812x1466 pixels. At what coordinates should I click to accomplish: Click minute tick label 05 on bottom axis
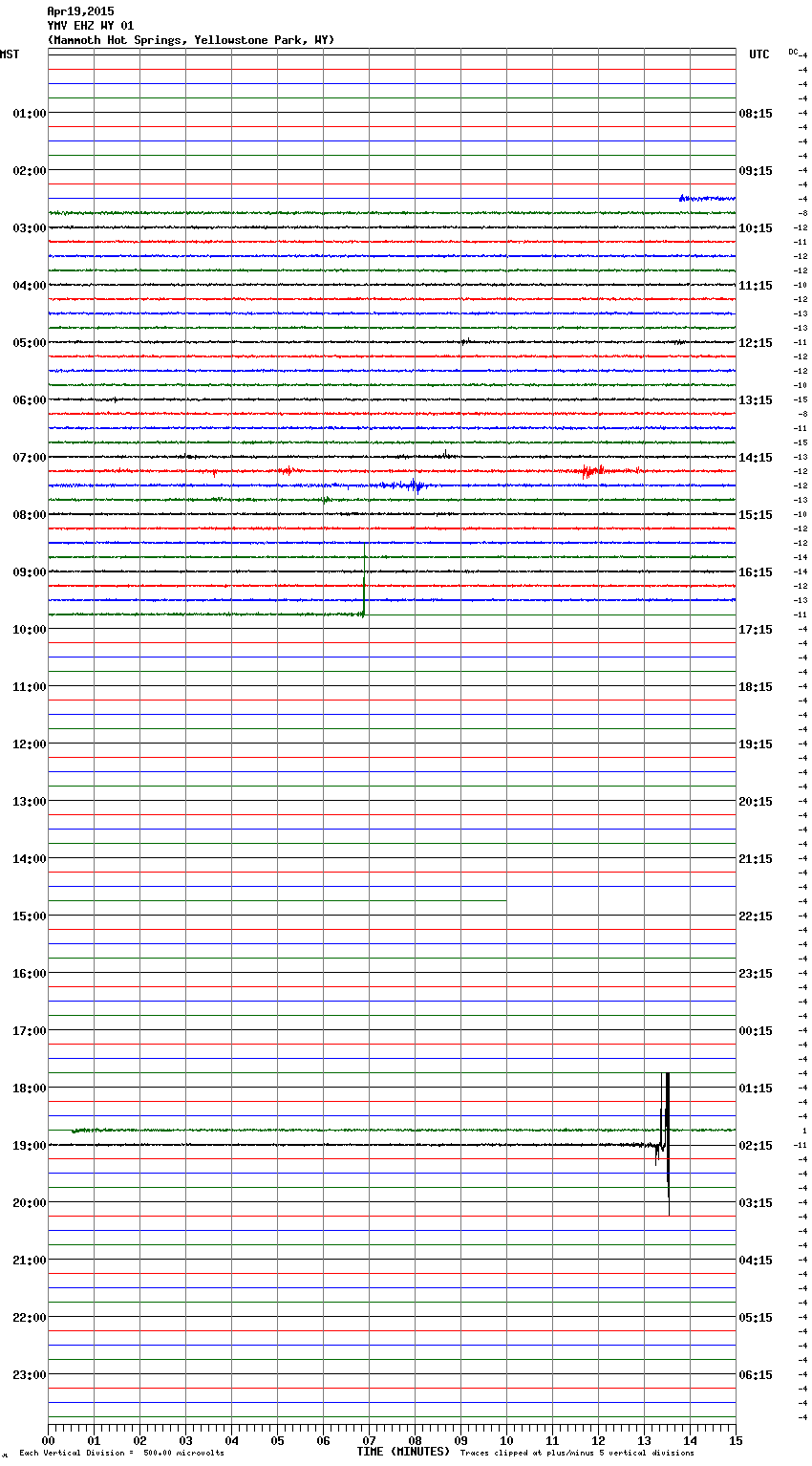[x=277, y=1440]
